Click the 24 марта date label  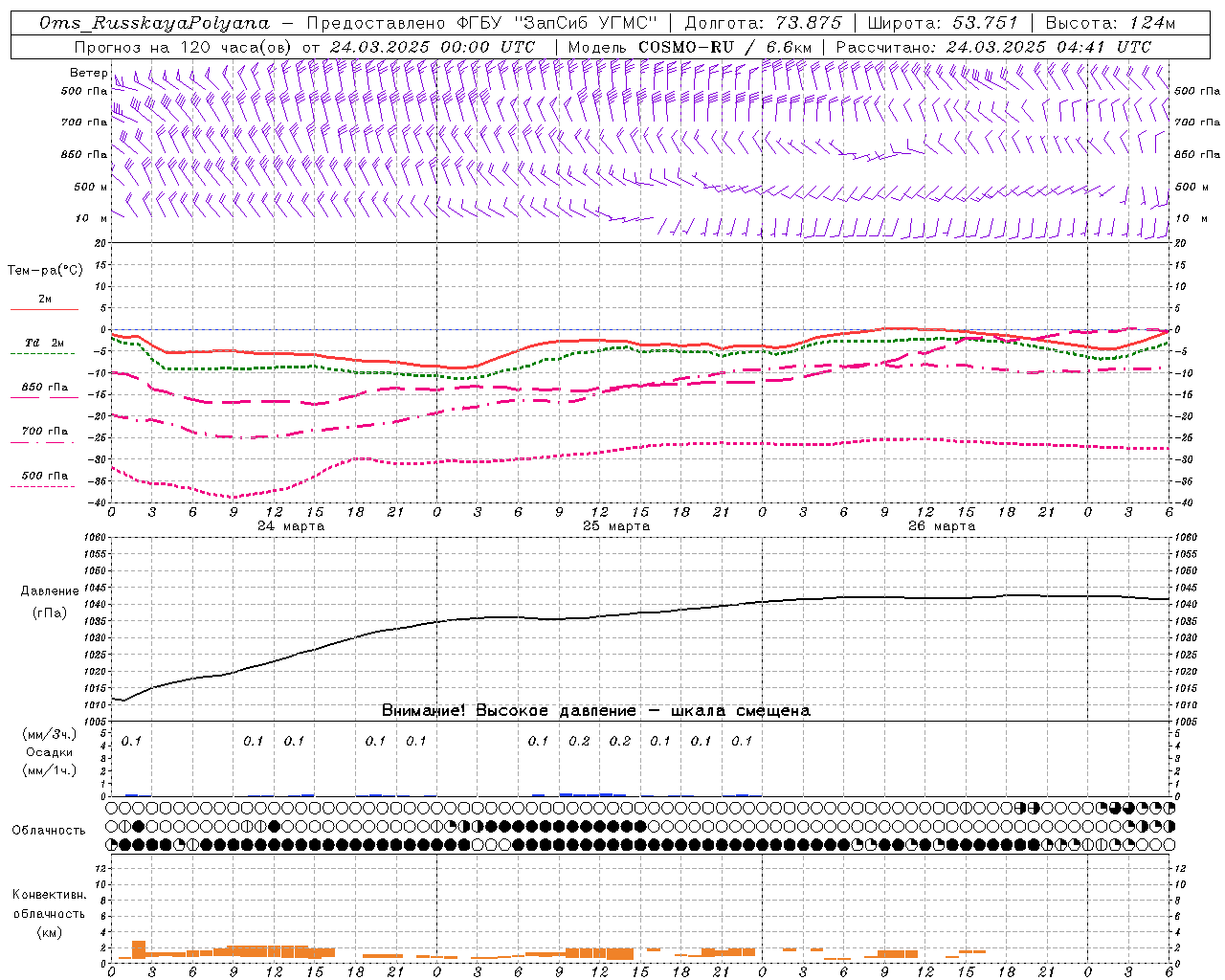291,526
